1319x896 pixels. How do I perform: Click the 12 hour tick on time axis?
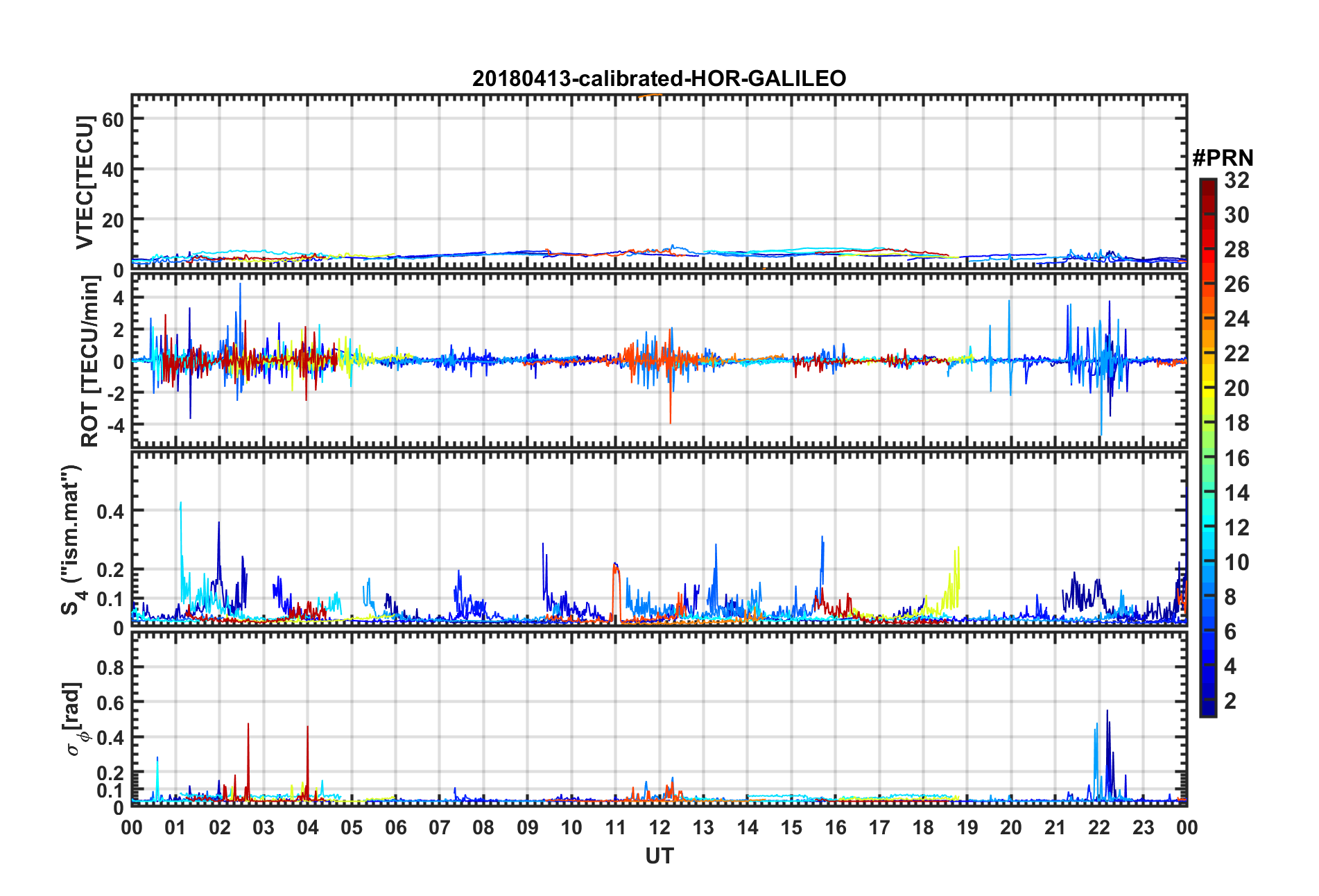coord(659,827)
